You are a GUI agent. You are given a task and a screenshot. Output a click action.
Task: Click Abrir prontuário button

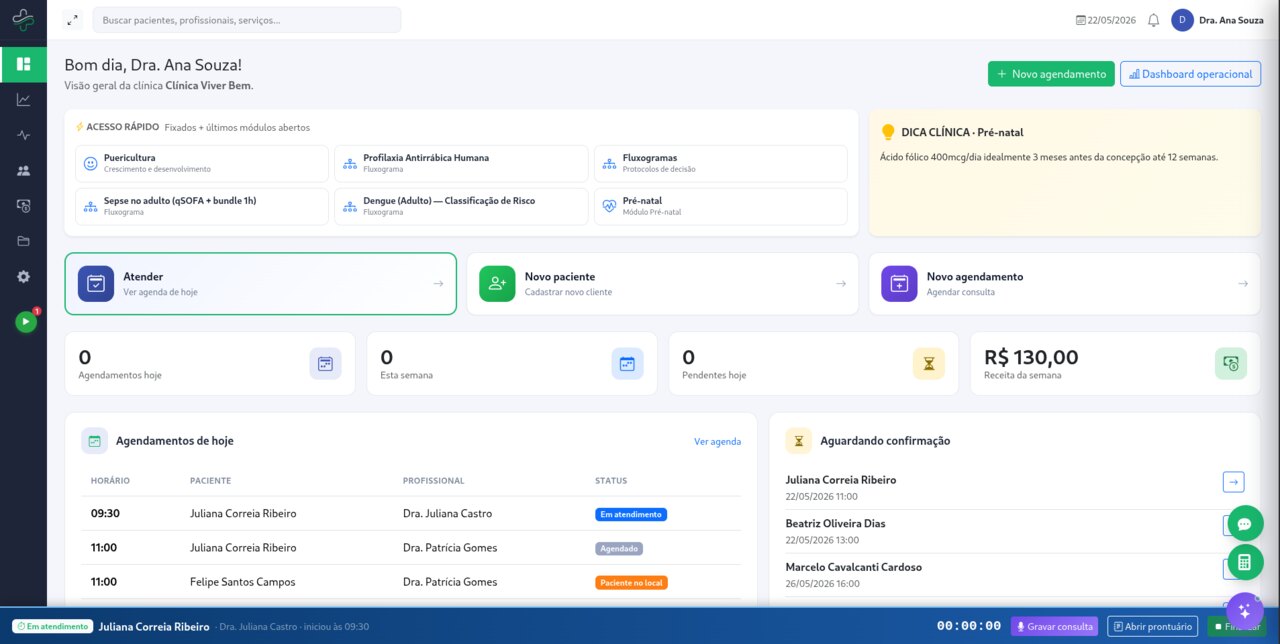(1152, 627)
